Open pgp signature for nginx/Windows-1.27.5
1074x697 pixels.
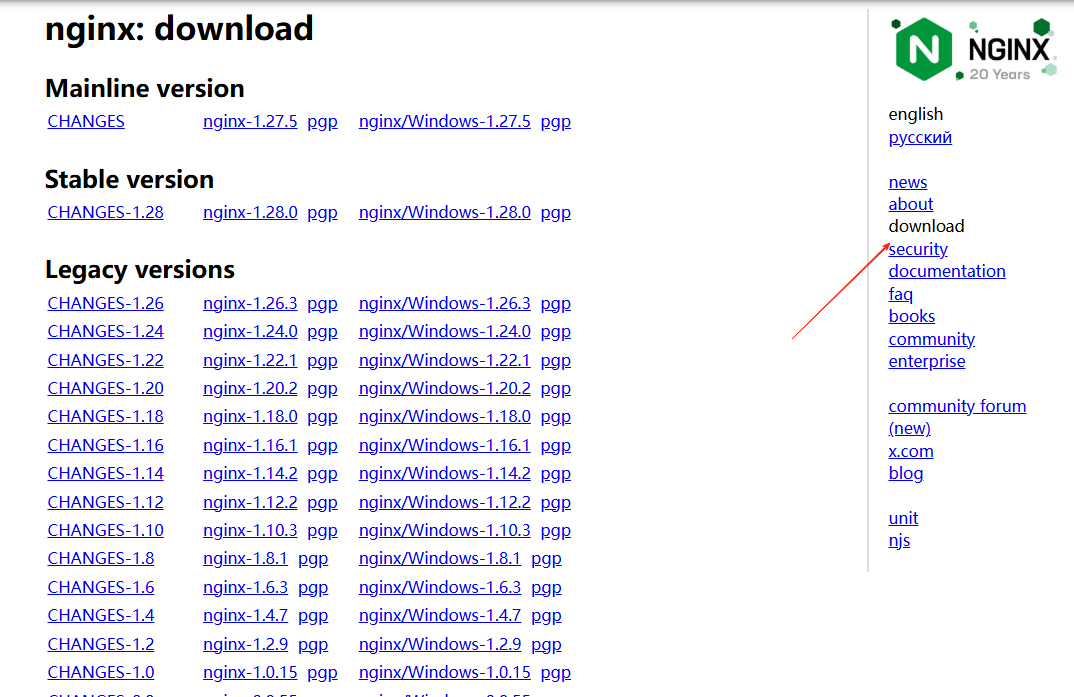coord(555,123)
